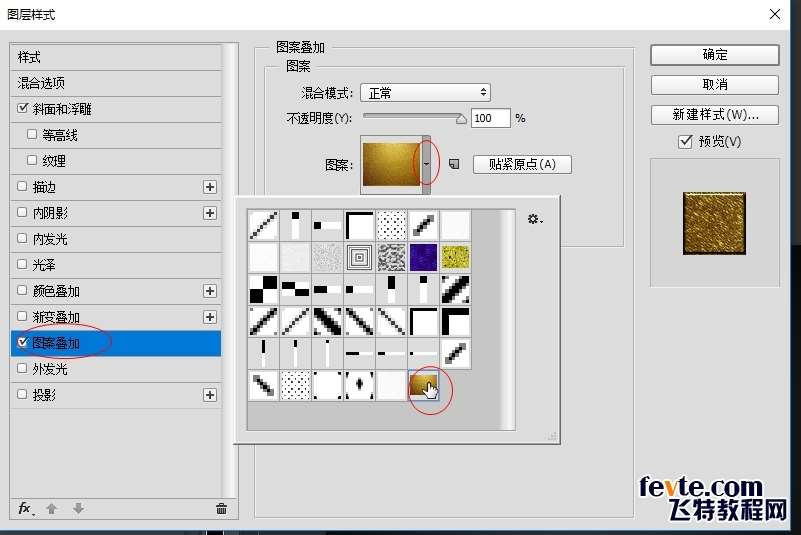Expand the 图案 pattern picker arrow
The width and height of the screenshot is (801, 535).
tap(426, 163)
